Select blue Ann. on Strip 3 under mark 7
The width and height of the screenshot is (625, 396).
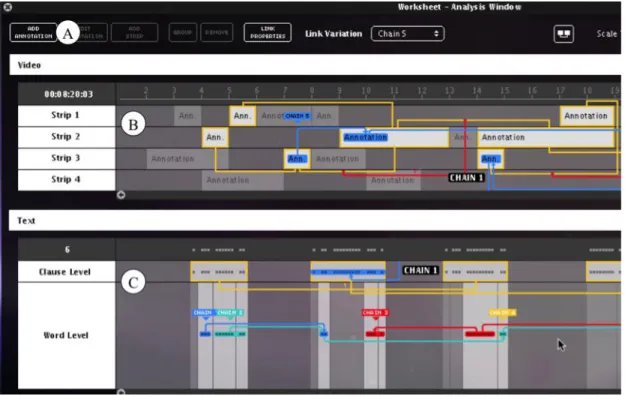(x=297, y=159)
